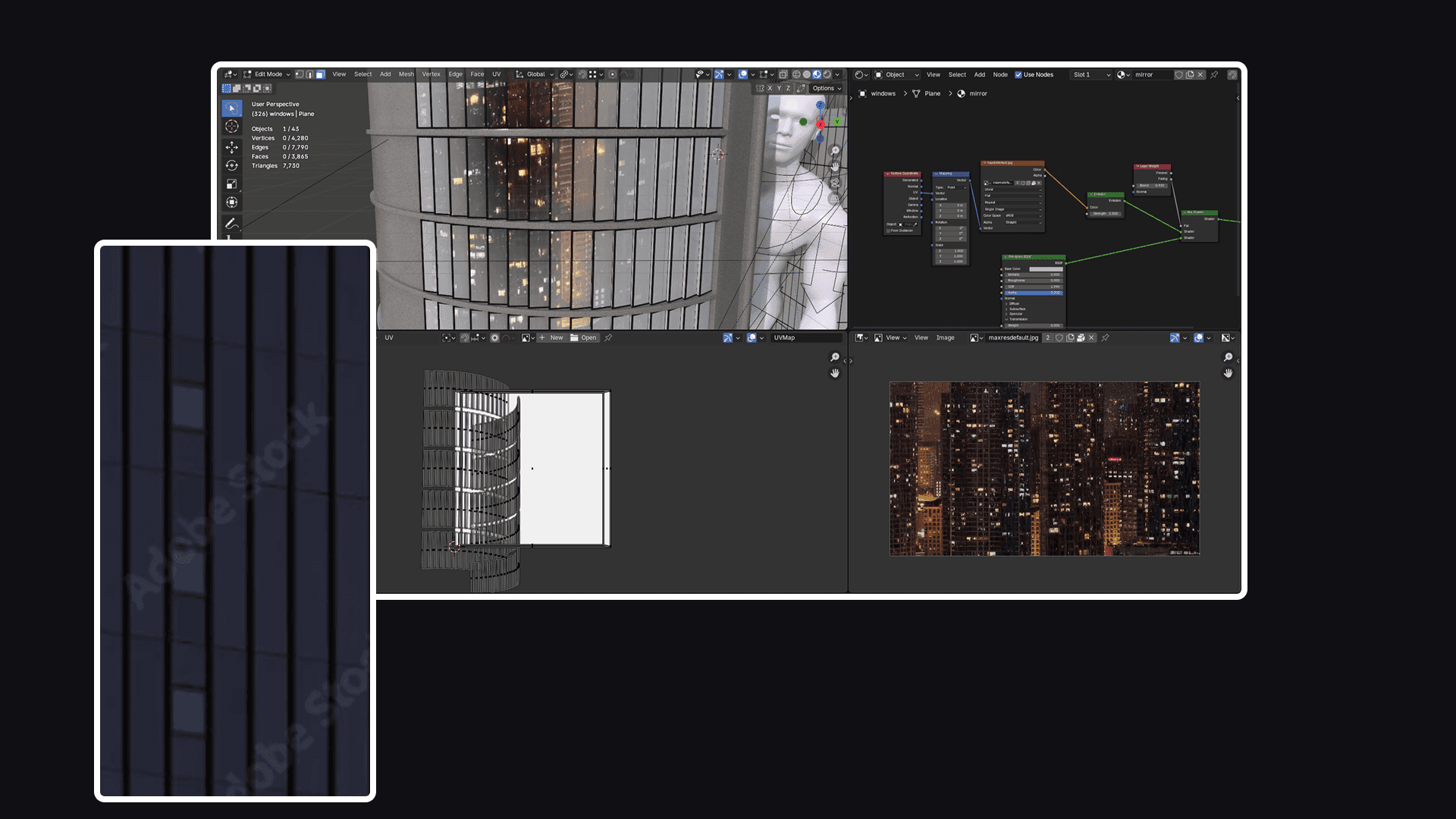Toggle X-ray view in viewport header
1456x819 pixels.
click(783, 74)
